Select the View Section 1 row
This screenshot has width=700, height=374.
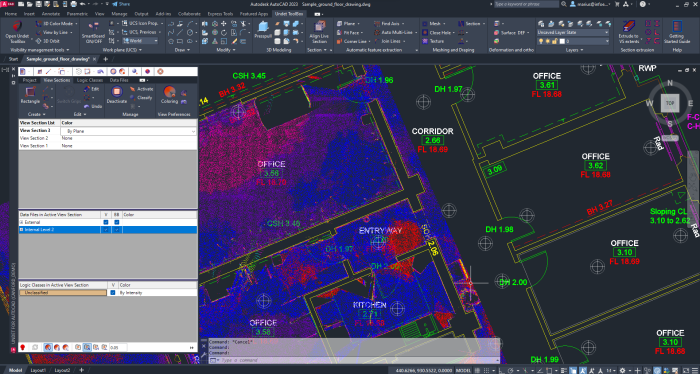click(108, 146)
